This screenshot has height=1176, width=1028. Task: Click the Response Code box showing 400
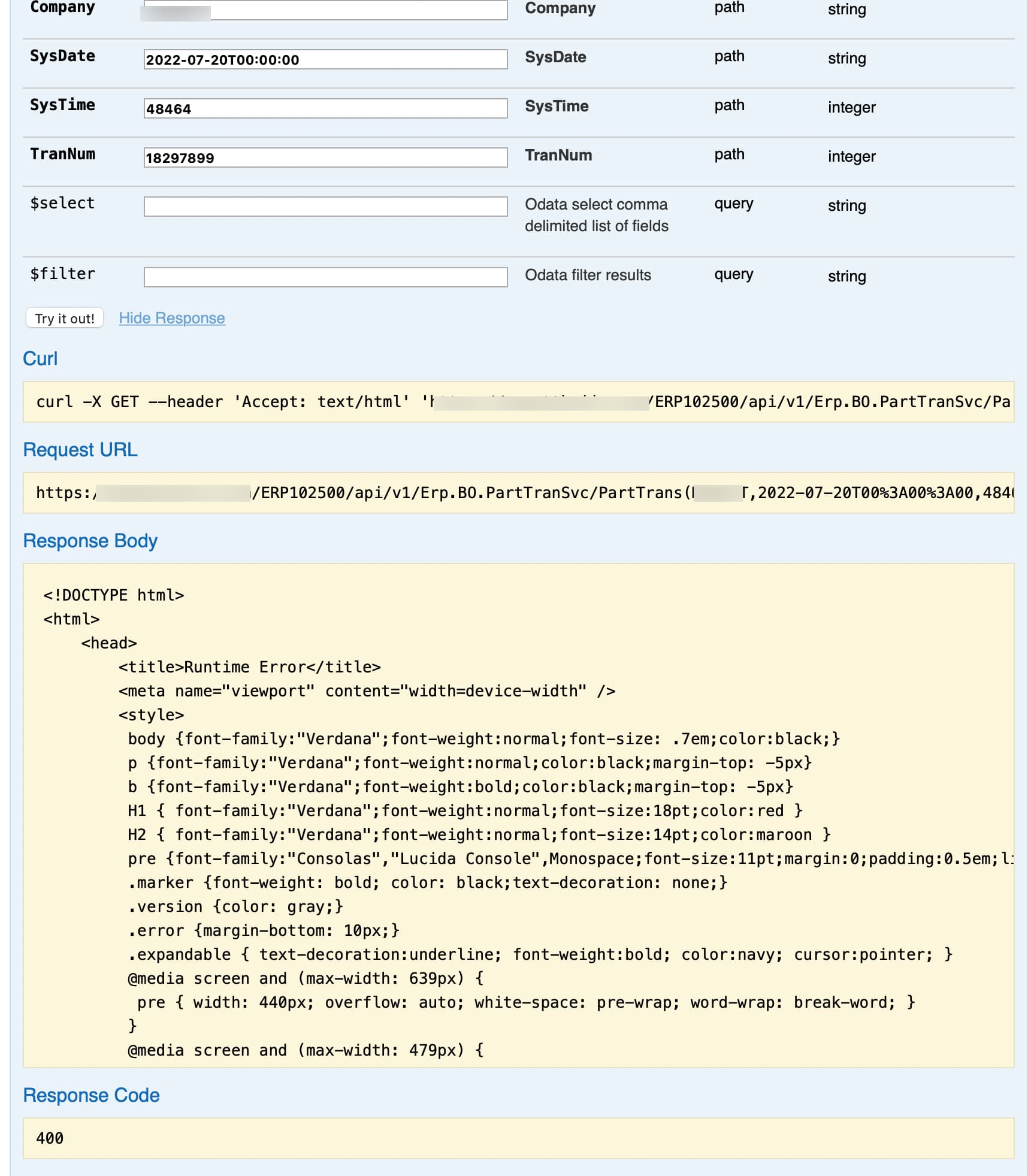pyautogui.click(x=518, y=1138)
